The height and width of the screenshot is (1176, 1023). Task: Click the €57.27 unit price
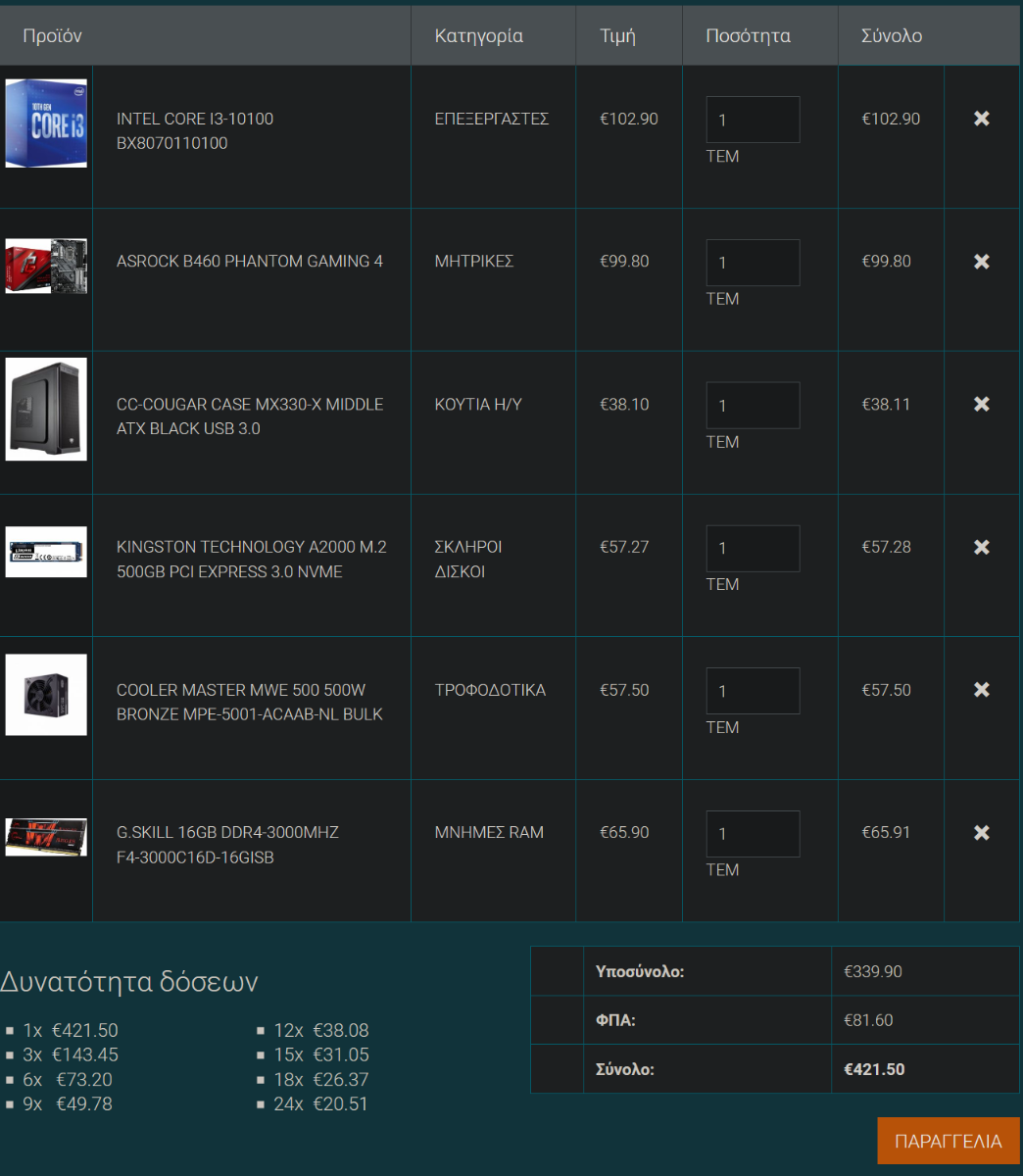click(x=624, y=547)
